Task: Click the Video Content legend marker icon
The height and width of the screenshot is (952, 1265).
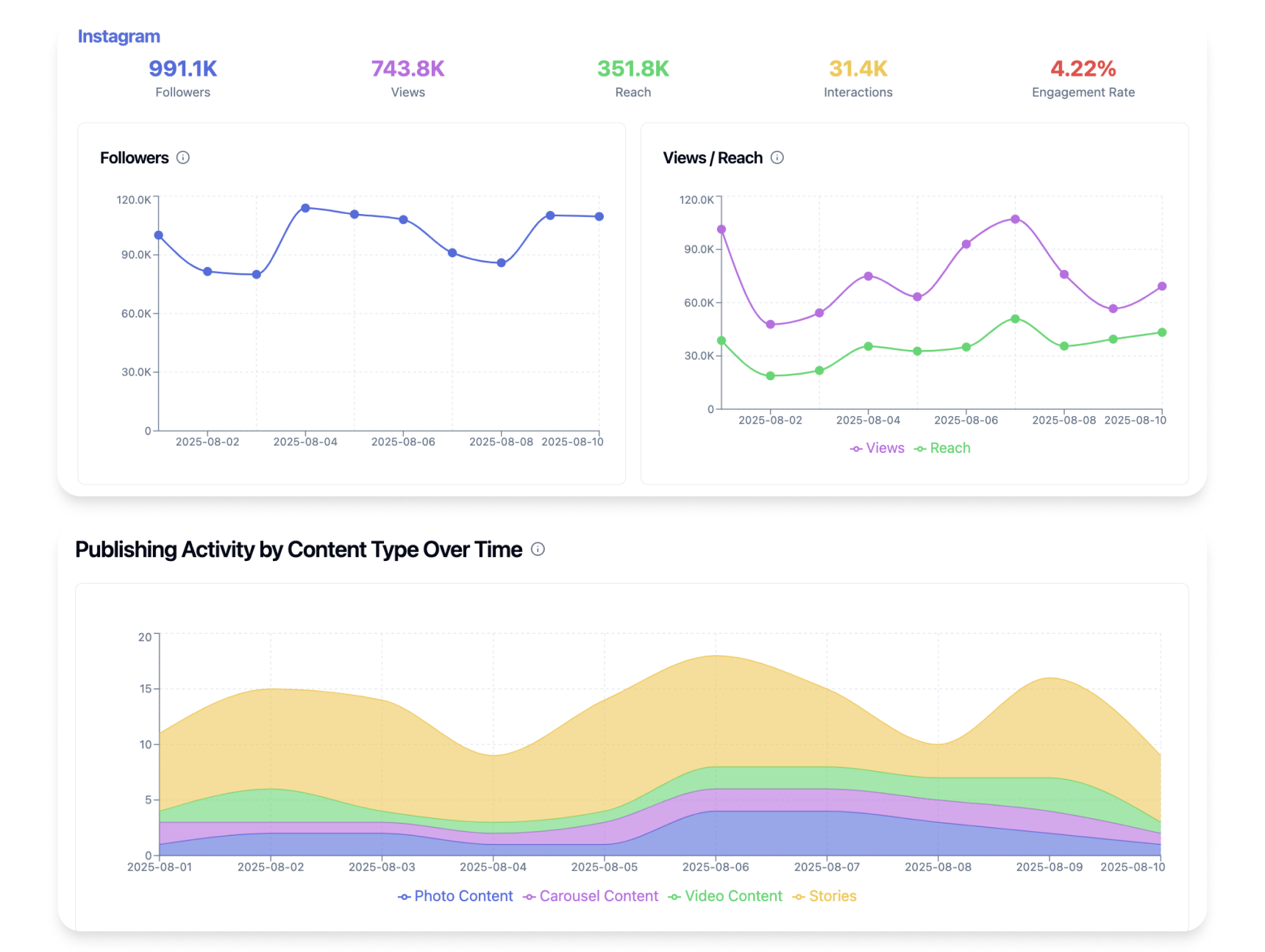Action: click(673, 896)
